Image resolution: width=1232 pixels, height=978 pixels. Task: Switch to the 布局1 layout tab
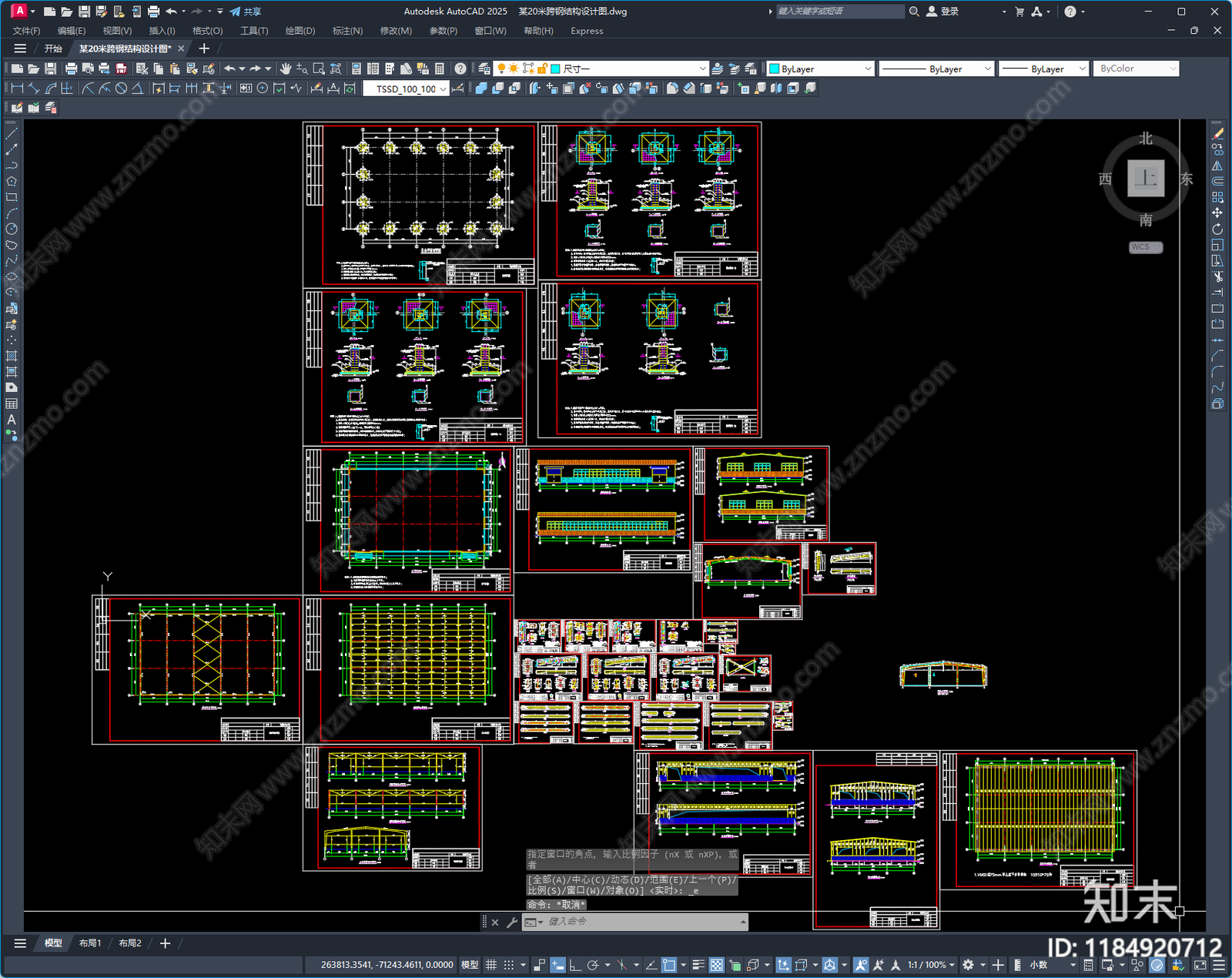point(90,943)
